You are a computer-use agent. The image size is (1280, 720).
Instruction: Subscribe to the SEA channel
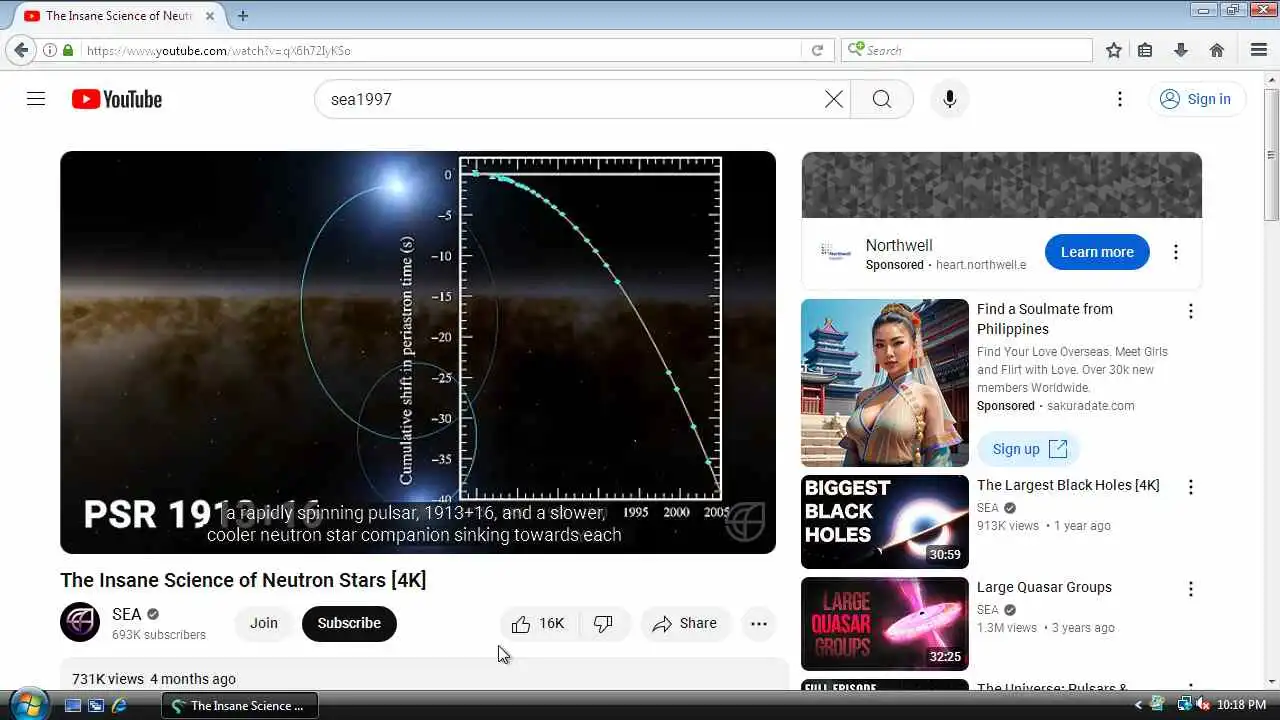349,623
